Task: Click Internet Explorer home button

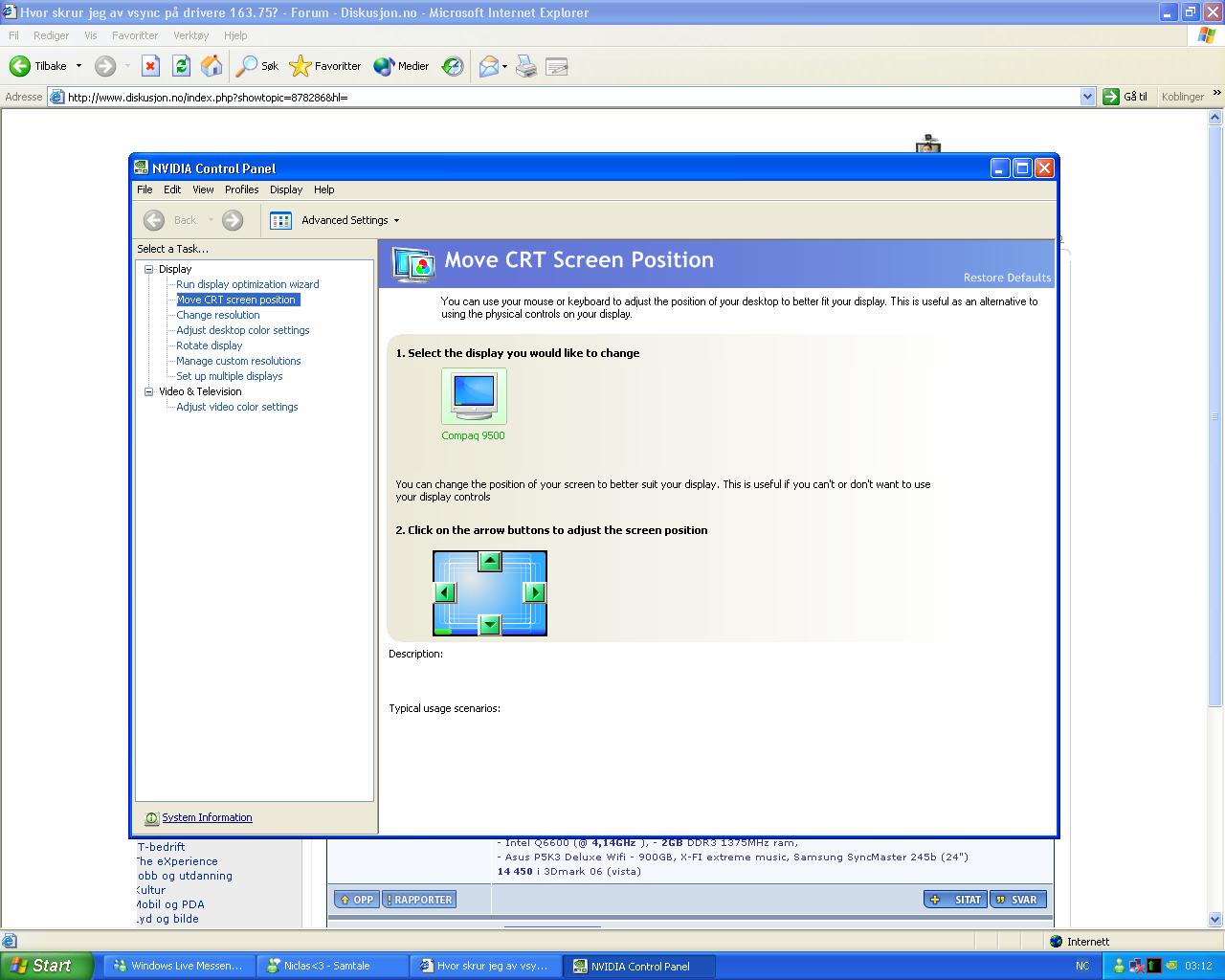Action: pos(212,66)
